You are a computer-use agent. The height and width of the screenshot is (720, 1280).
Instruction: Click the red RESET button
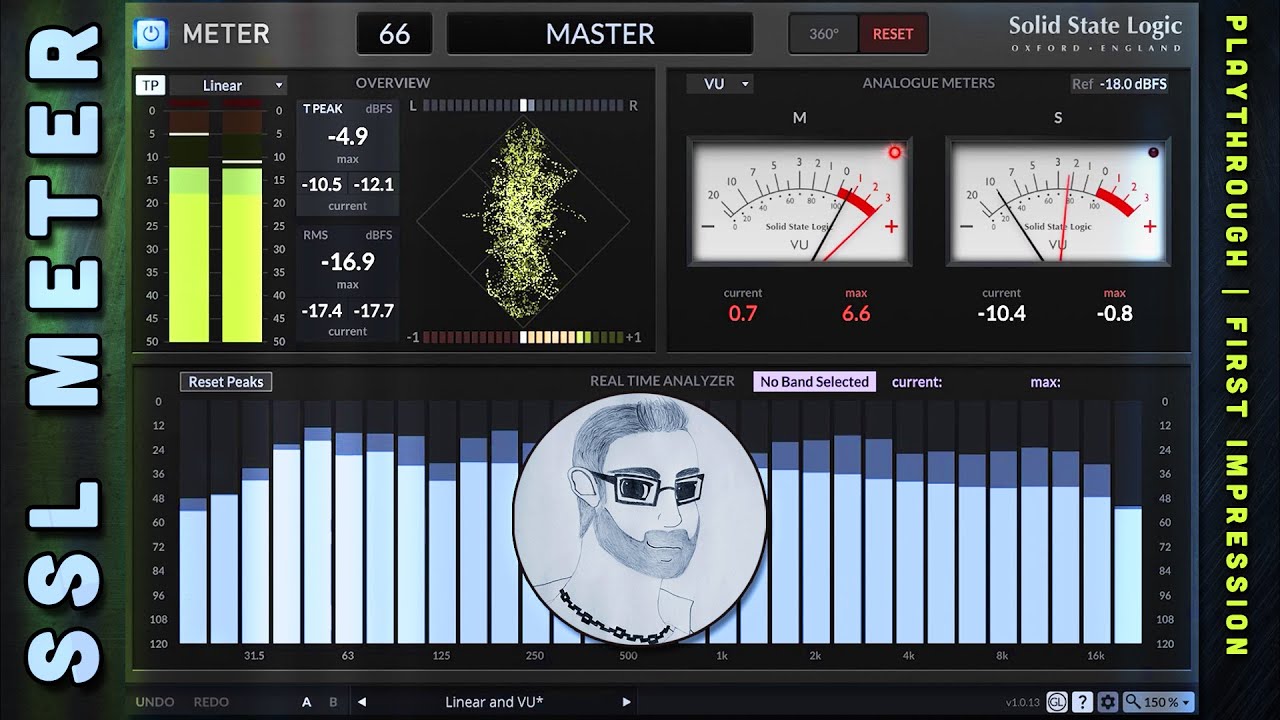point(893,34)
